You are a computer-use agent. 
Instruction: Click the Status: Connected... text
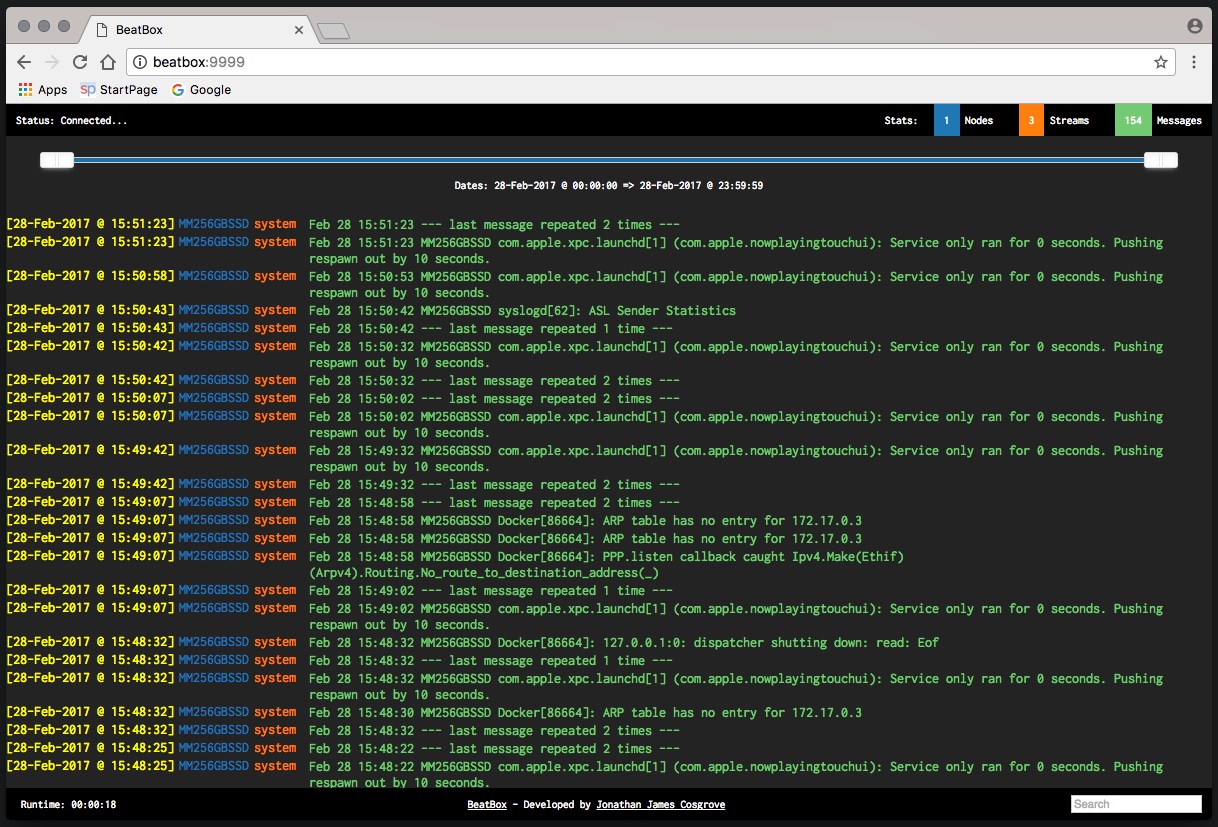tap(72, 121)
